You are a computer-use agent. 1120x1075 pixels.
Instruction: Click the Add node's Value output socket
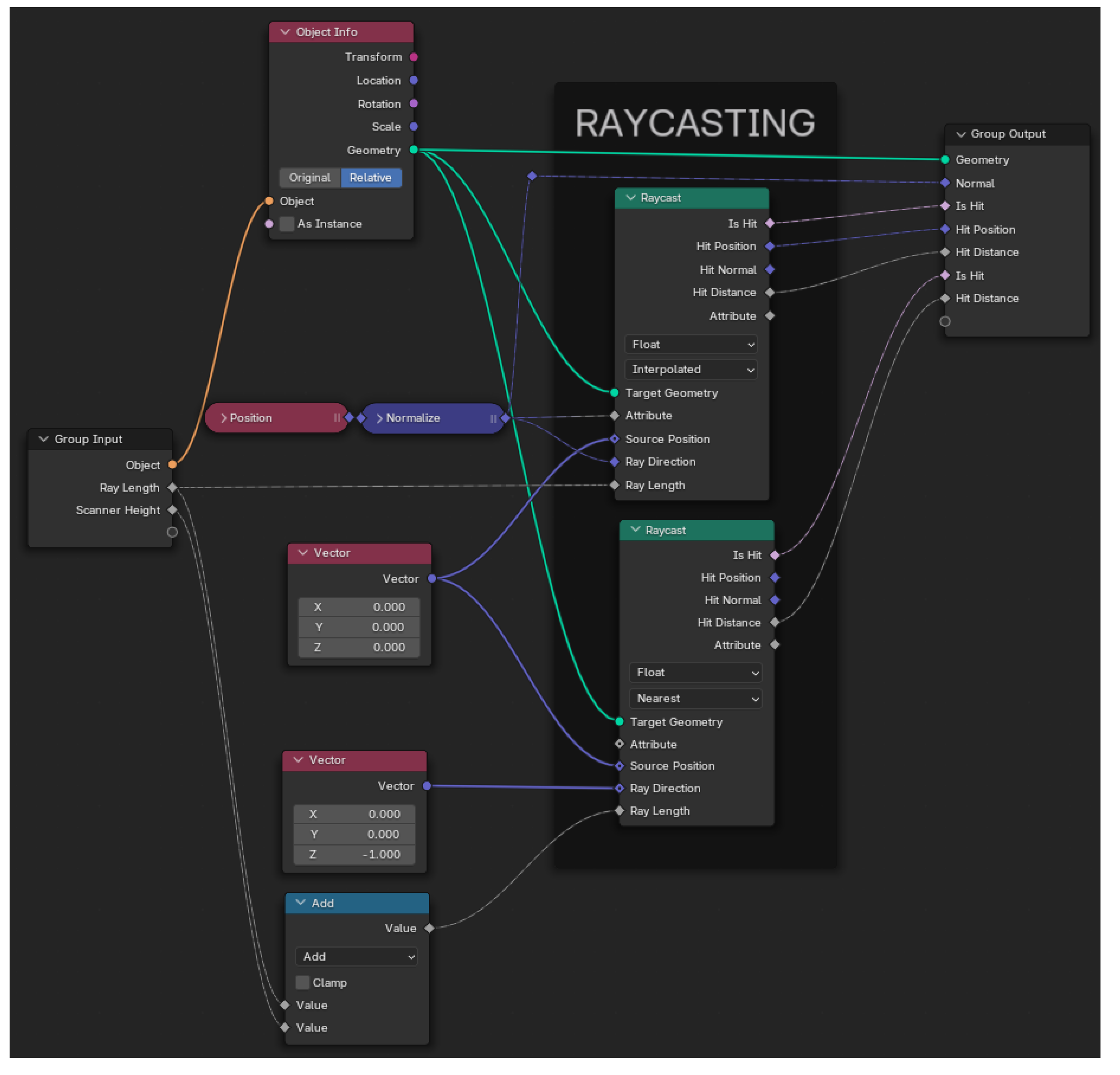pyautogui.click(x=429, y=928)
